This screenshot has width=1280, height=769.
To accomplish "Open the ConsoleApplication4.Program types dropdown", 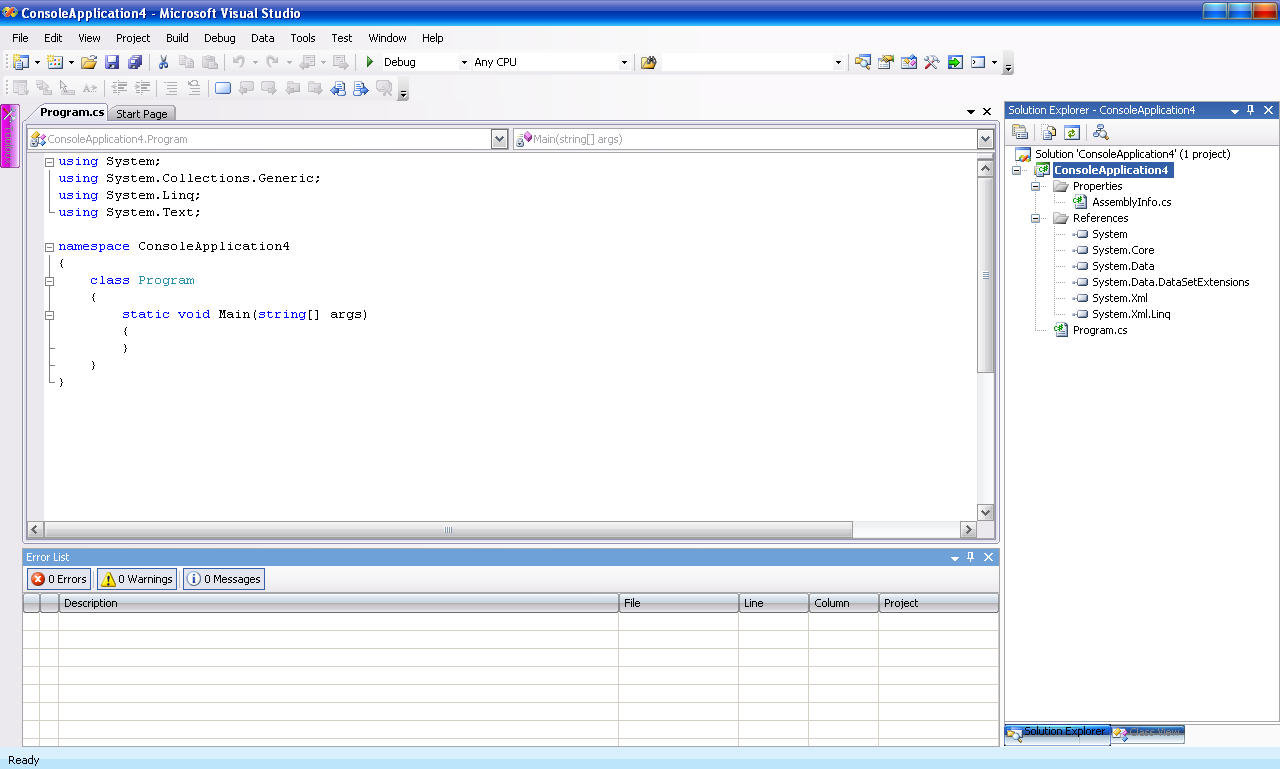I will [x=500, y=139].
